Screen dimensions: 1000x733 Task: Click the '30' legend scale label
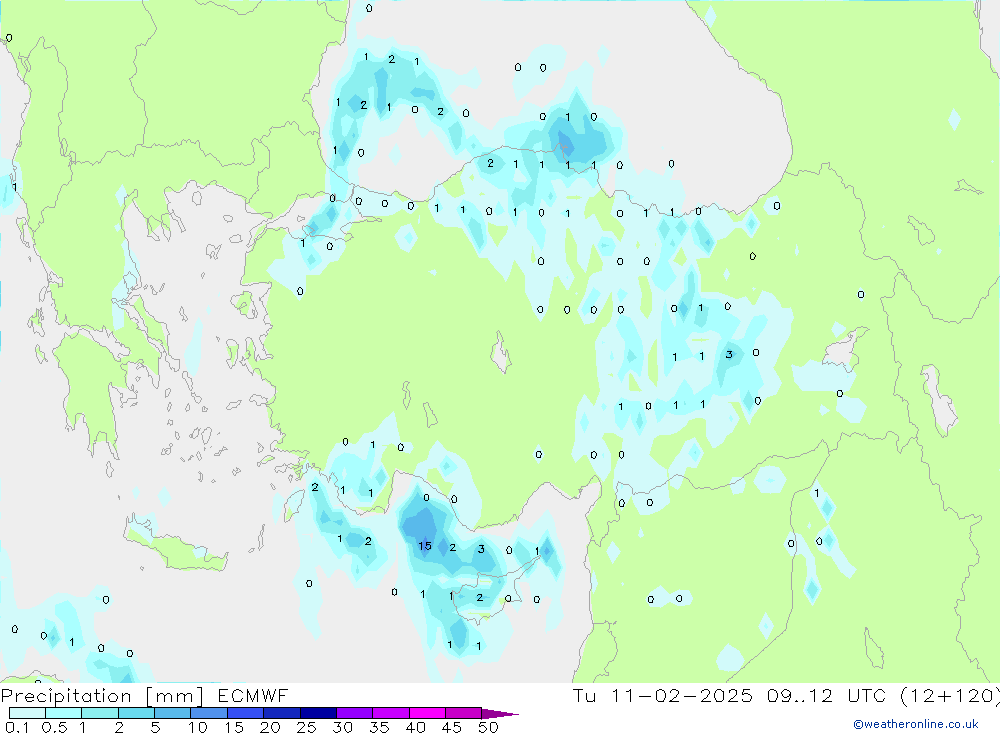point(342,727)
